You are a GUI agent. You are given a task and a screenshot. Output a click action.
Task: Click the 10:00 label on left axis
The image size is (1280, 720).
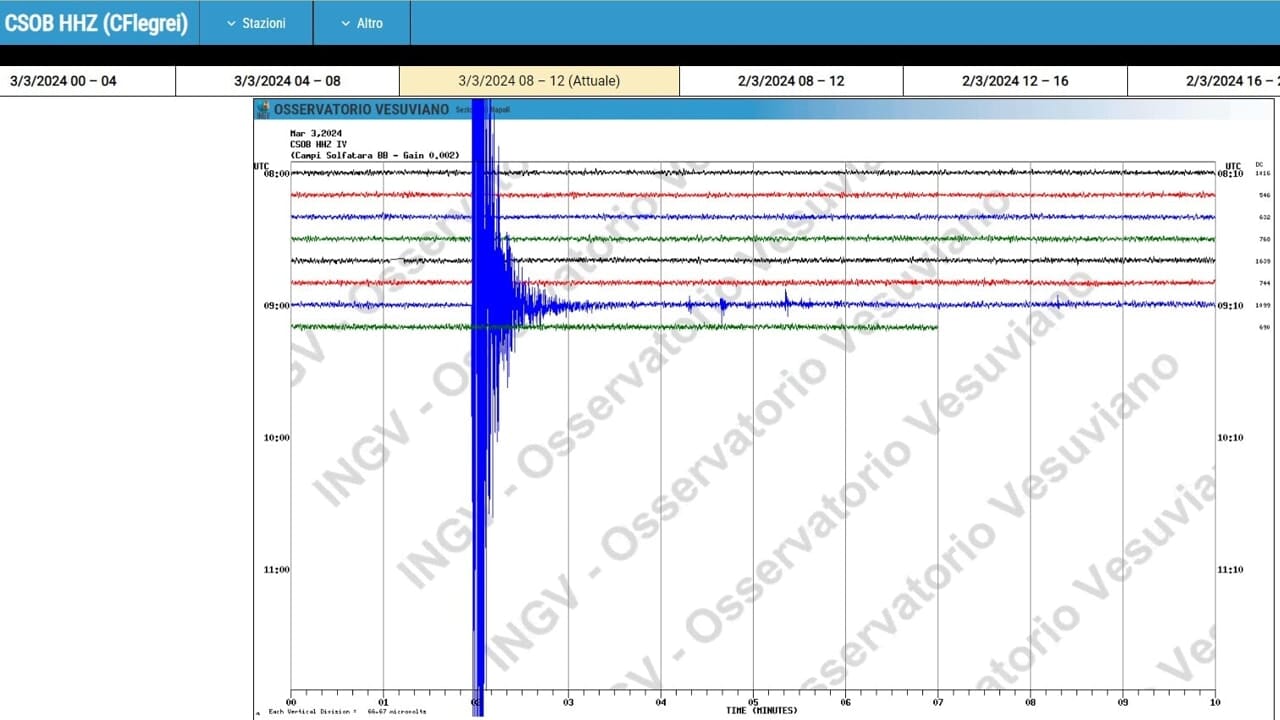[x=276, y=437]
